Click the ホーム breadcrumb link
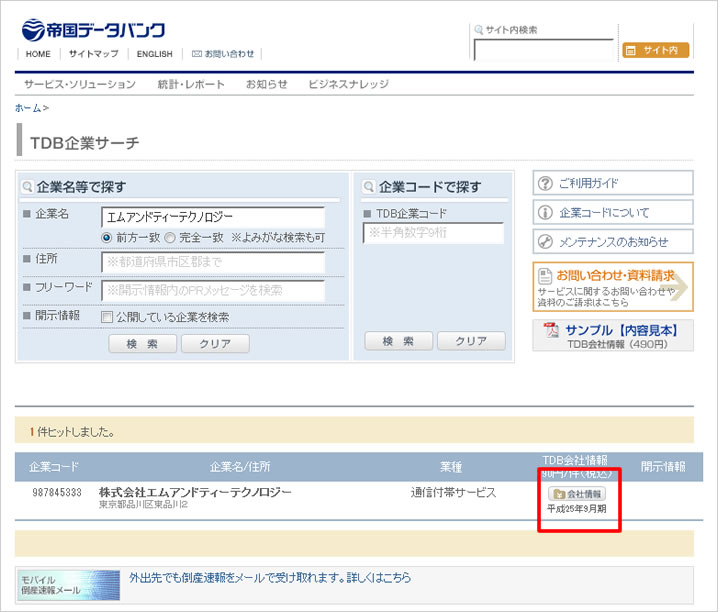This screenshot has height=612, width=720. [28, 108]
